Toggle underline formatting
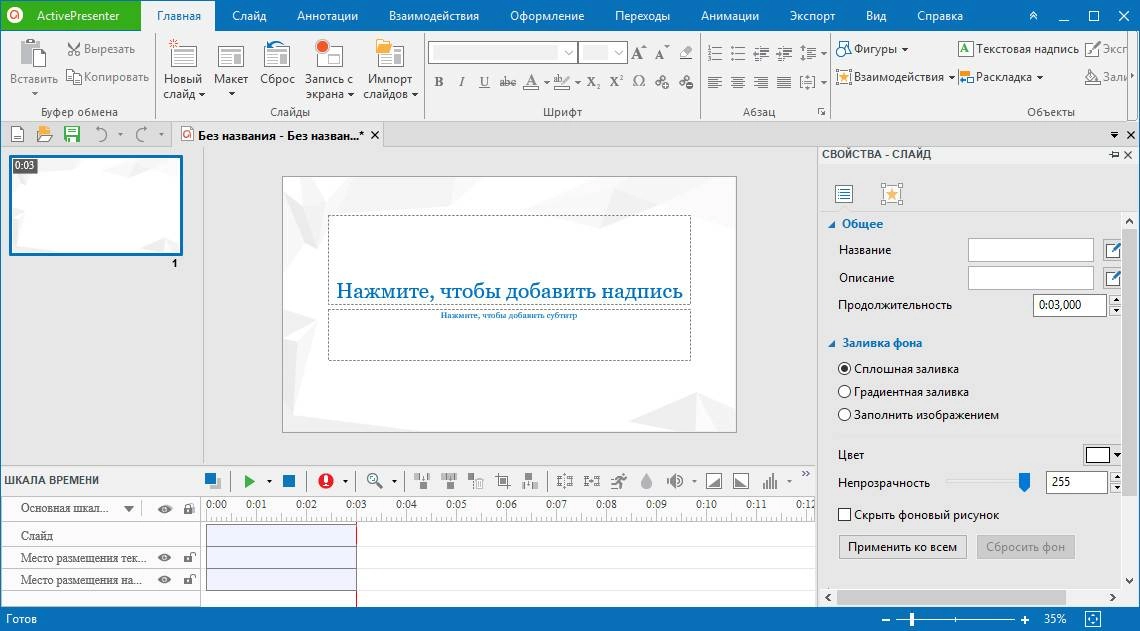The height and width of the screenshot is (631, 1140). 484,81
